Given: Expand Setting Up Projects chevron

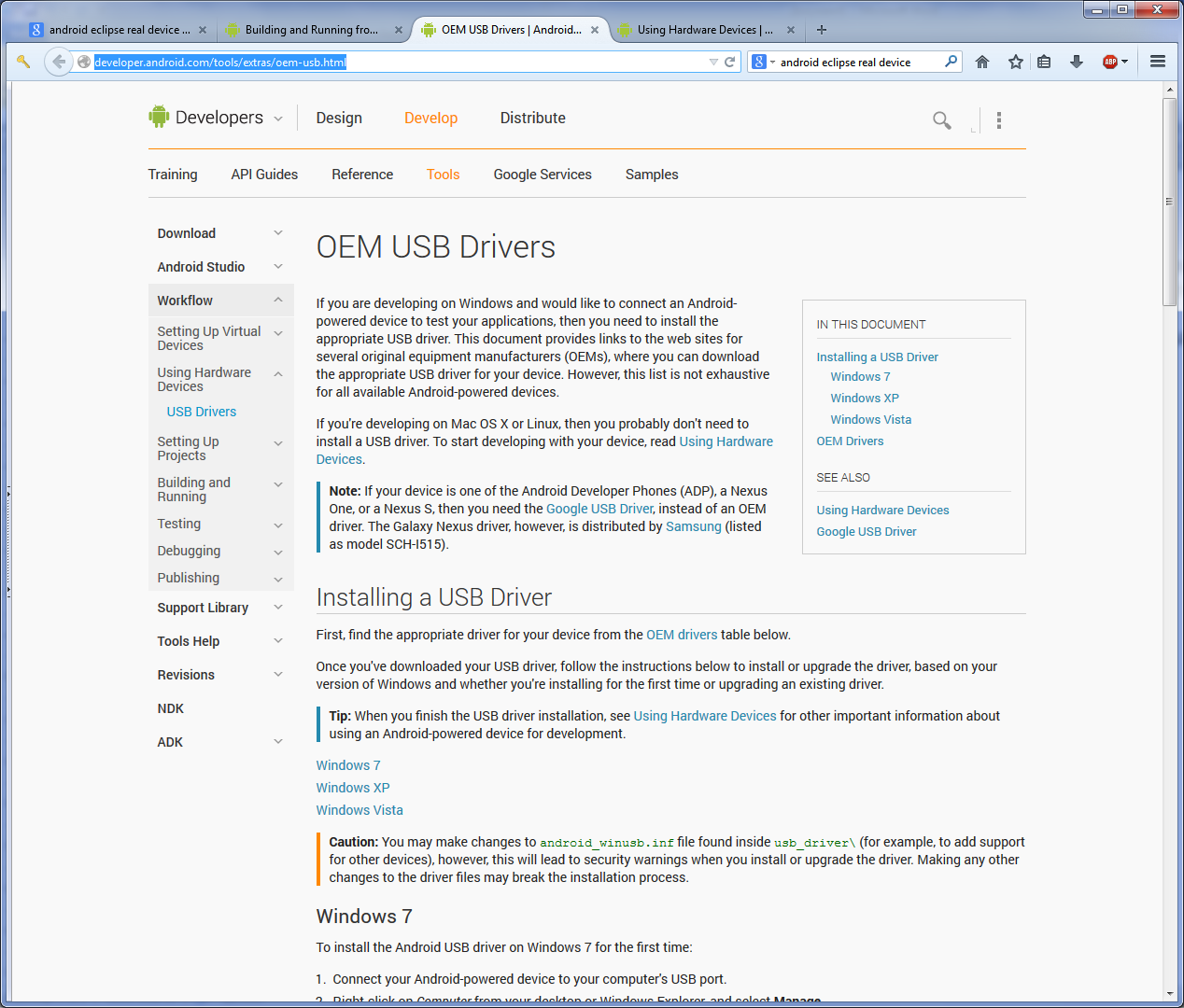Looking at the screenshot, I should [x=278, y=442].
